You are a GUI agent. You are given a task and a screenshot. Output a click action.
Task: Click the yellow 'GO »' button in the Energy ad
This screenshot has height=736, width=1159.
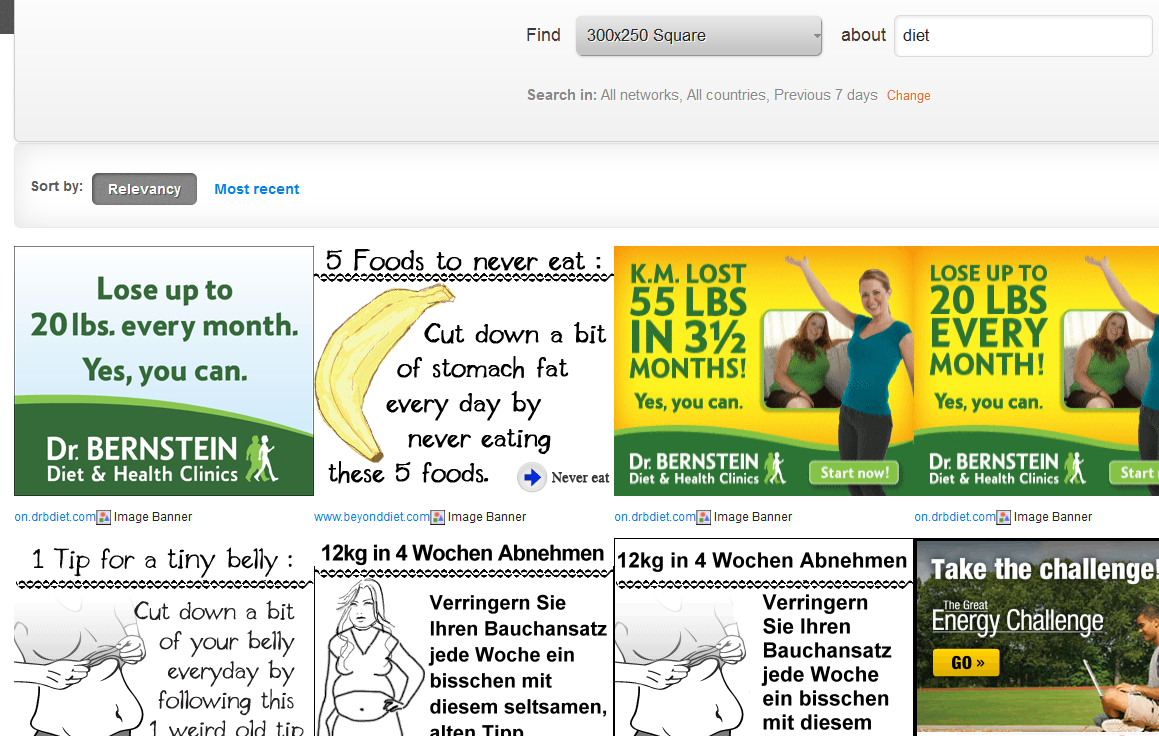click(x=966, y=663)
